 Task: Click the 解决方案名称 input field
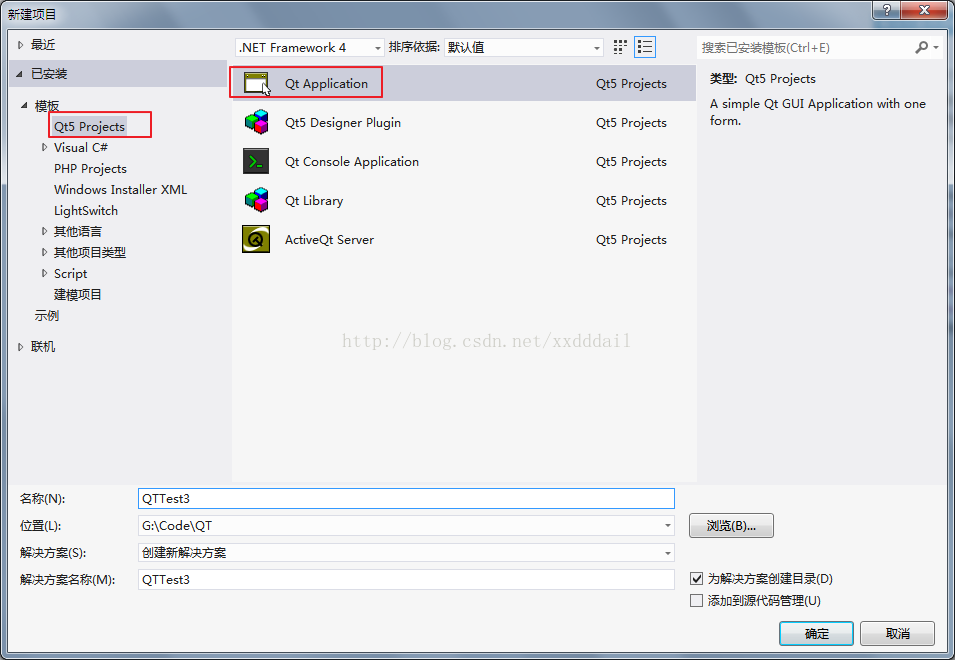click(406, 580)
